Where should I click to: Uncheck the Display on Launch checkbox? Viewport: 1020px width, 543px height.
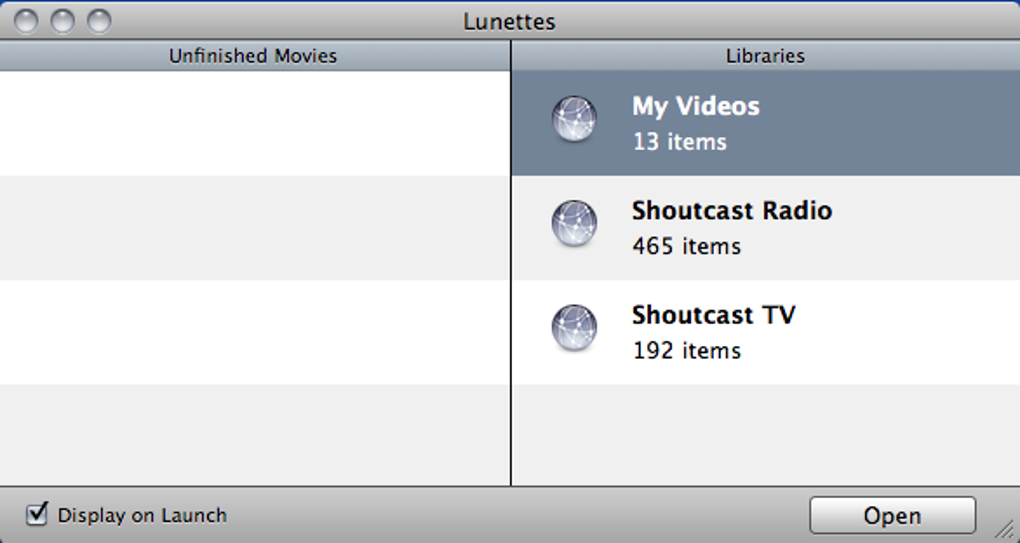point(38,514)
